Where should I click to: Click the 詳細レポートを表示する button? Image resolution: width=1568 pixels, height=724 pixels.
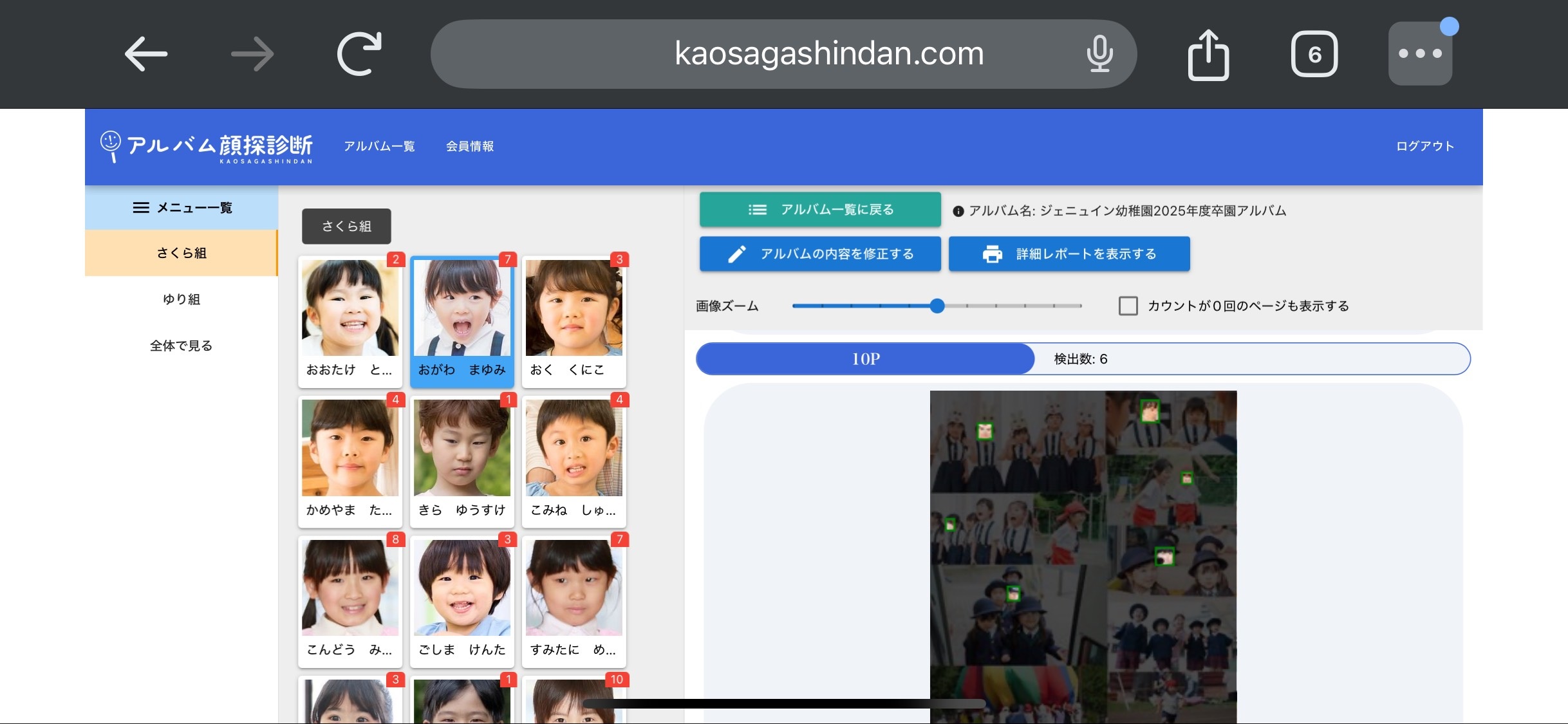coord(1069,254)
